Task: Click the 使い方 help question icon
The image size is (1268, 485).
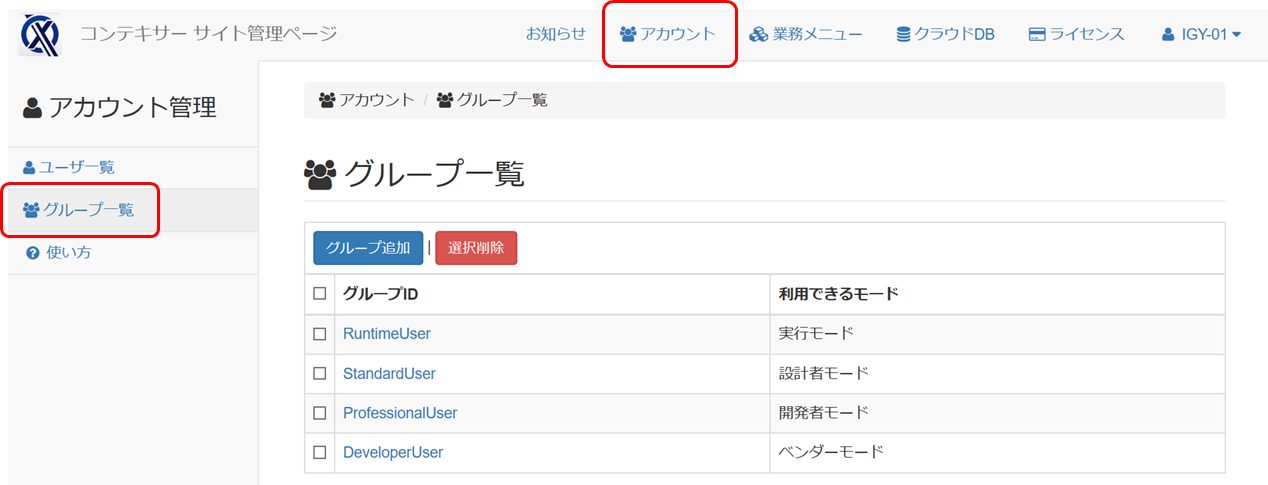Action: point(32,253)
